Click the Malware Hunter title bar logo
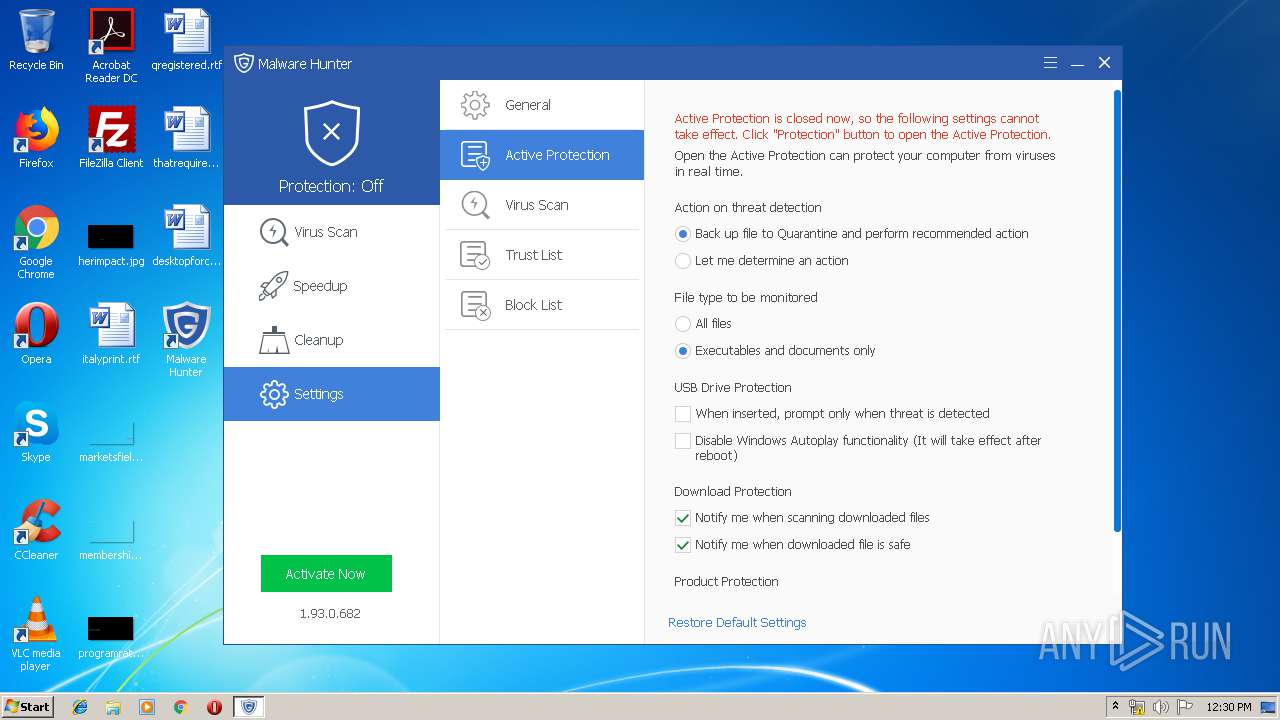 click(244, 63)
